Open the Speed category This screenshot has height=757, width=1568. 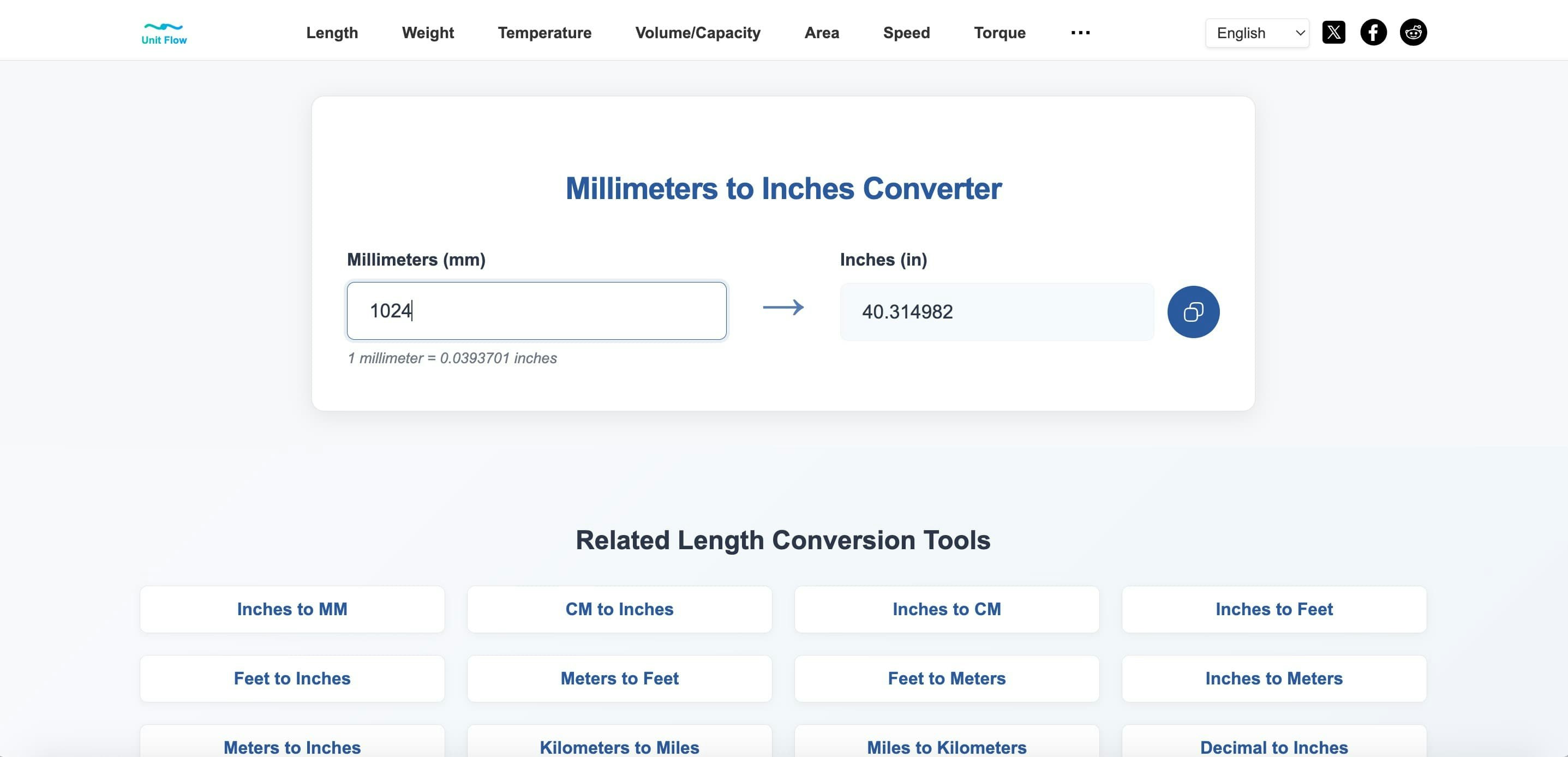point(906,33)
